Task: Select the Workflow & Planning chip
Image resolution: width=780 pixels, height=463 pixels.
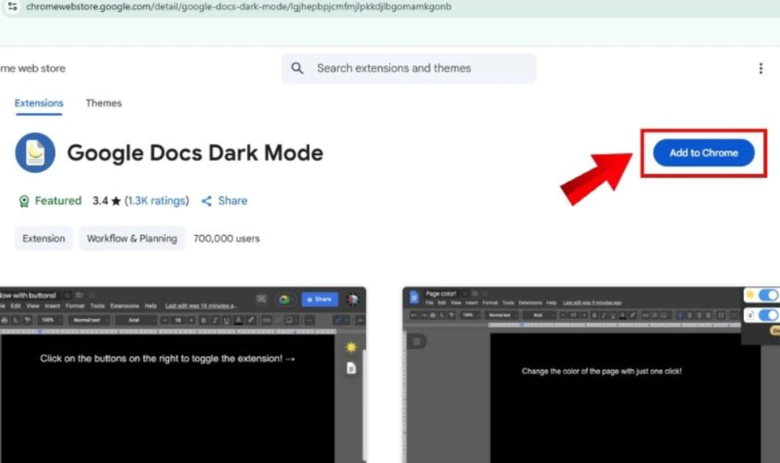Action: (131, 239)
